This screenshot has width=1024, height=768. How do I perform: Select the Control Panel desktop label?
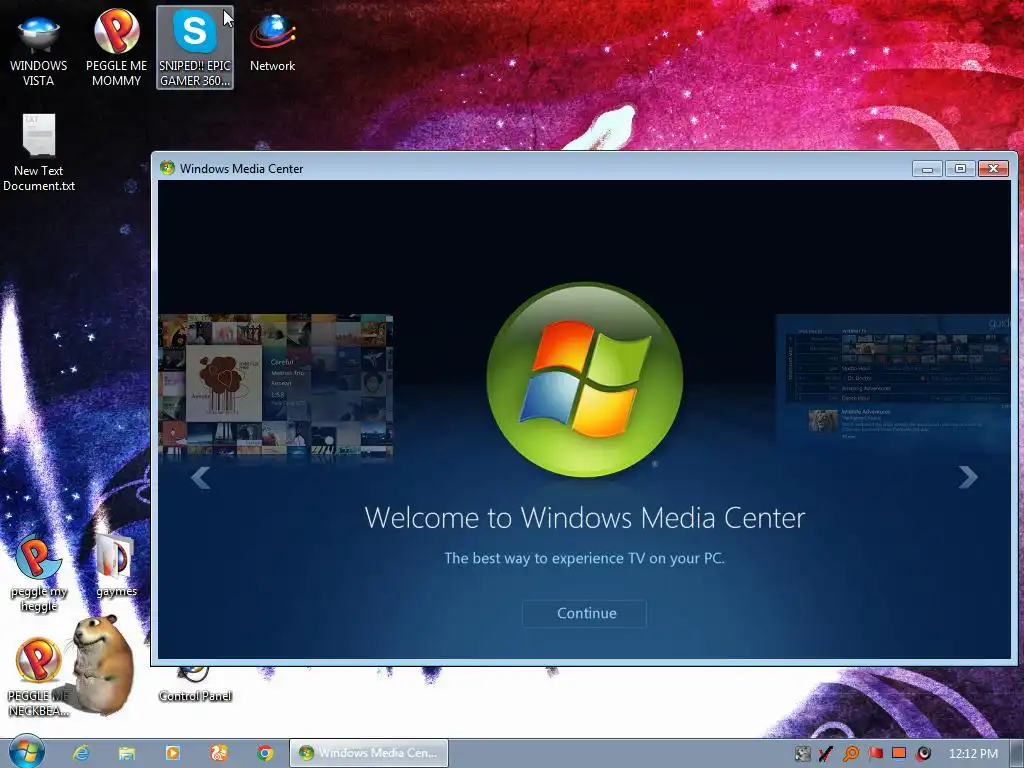[195, 696]
